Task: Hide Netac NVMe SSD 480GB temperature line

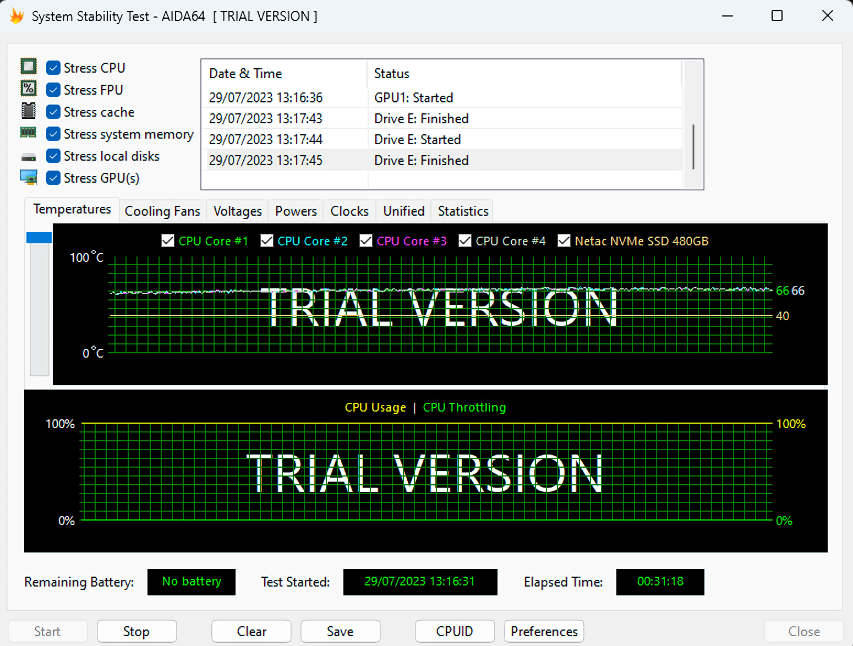Action: coord(564,241)
